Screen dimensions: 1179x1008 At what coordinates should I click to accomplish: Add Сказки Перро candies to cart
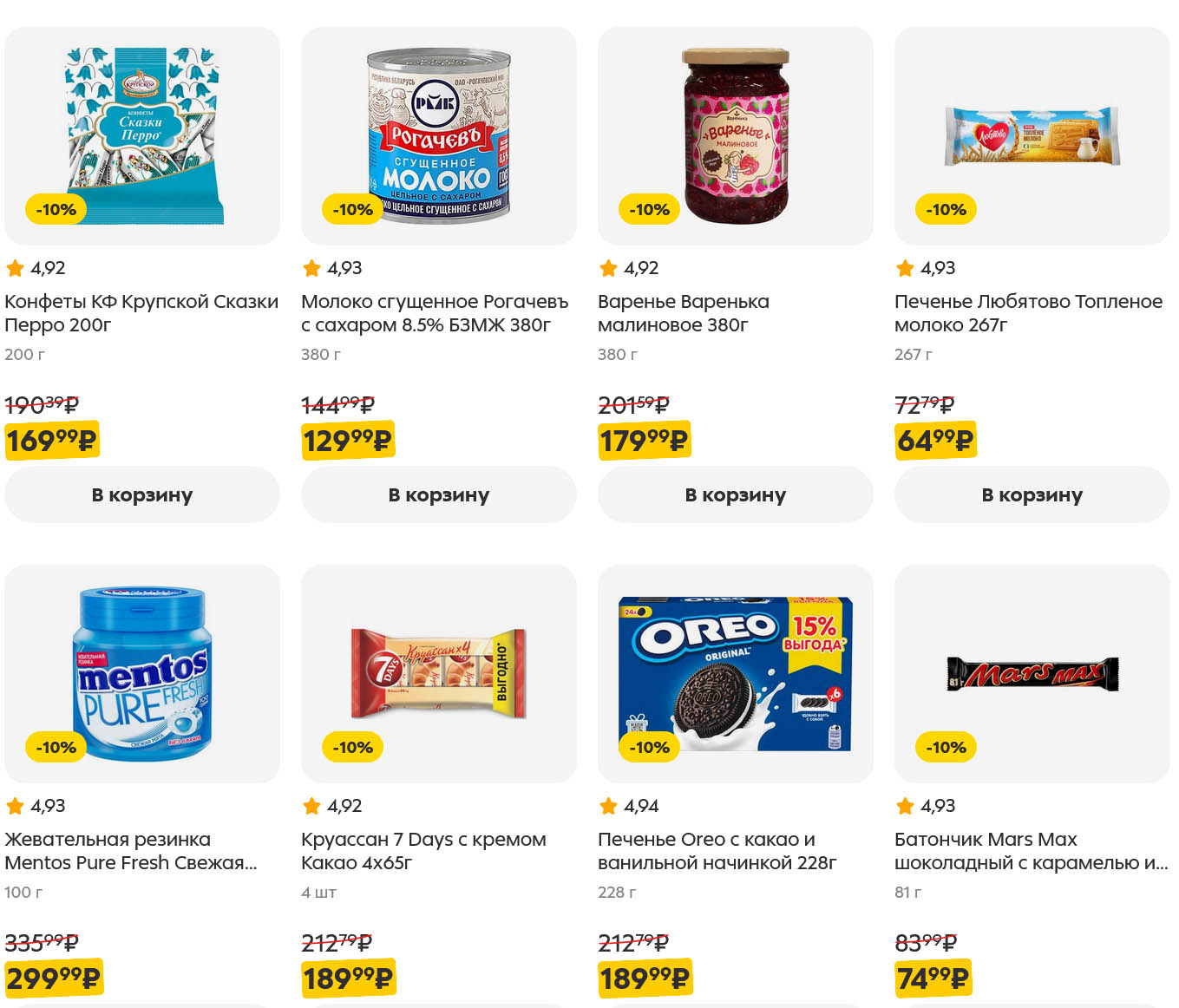point(142,495)
